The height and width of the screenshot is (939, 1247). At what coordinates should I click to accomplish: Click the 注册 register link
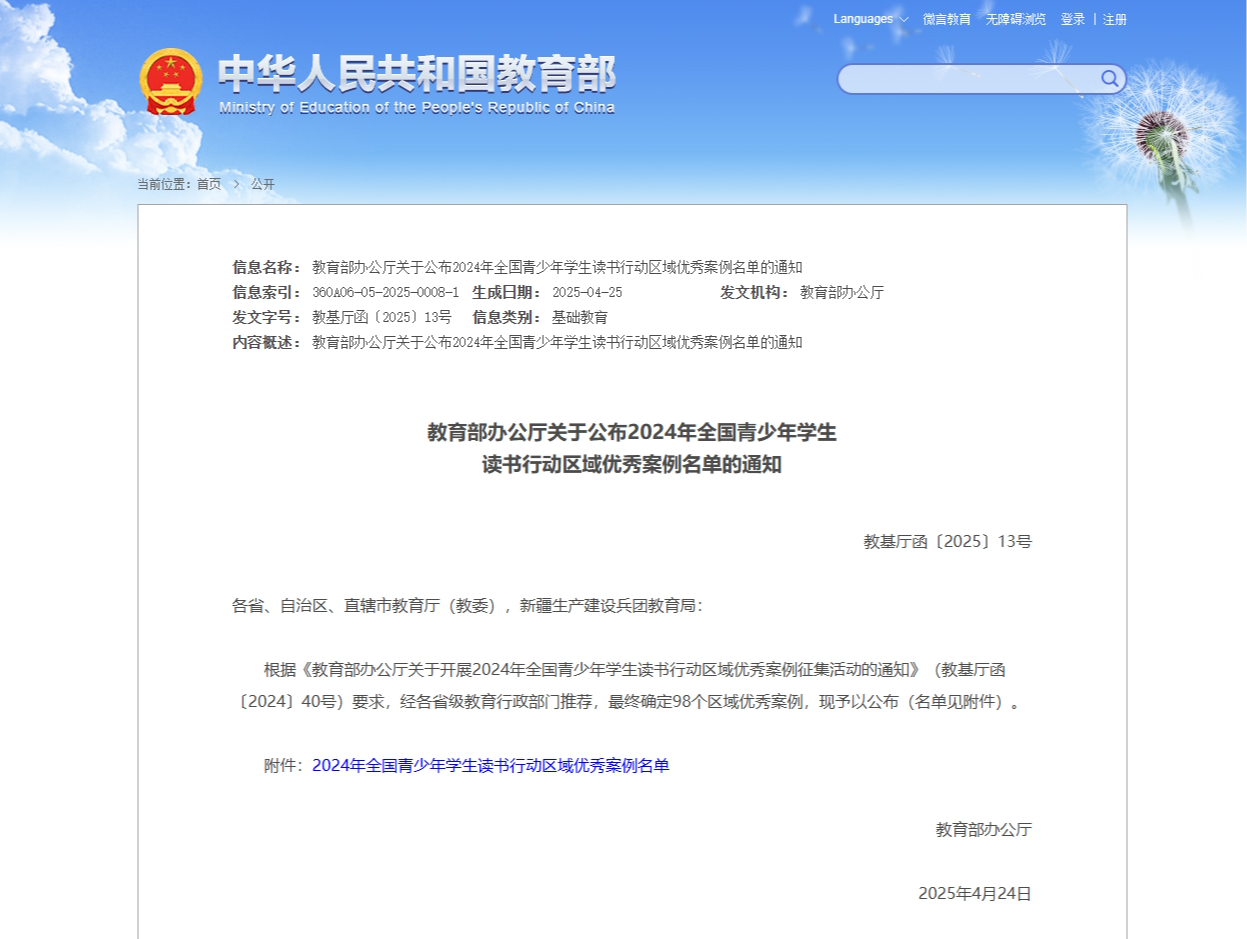[1115, 19]
